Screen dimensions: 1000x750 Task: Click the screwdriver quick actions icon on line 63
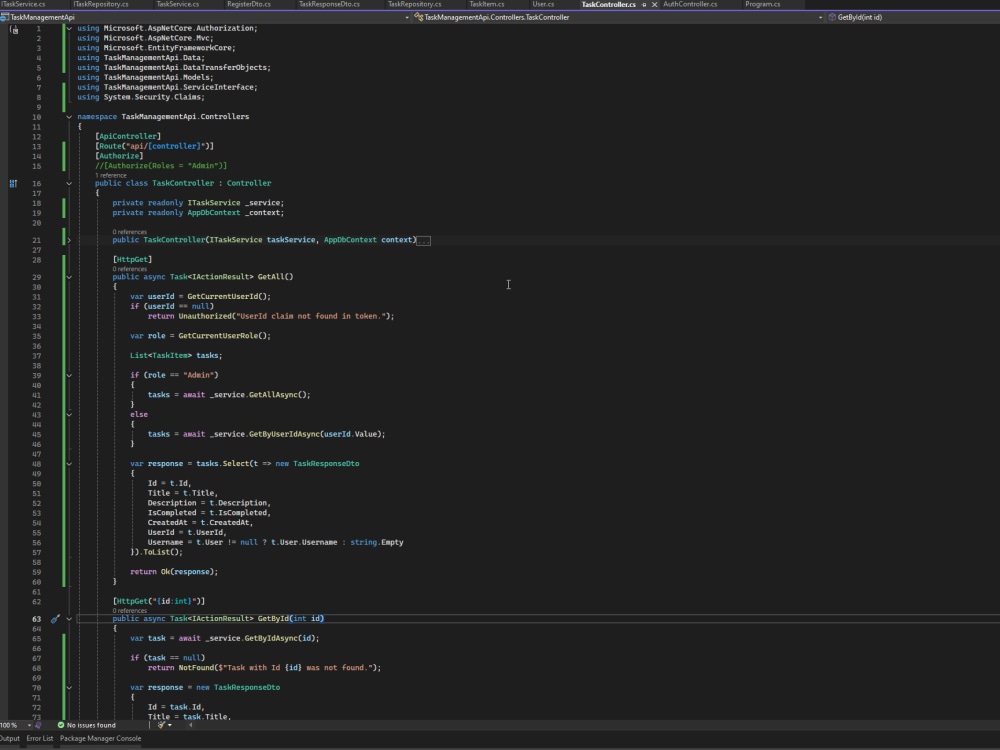point(55,619)
